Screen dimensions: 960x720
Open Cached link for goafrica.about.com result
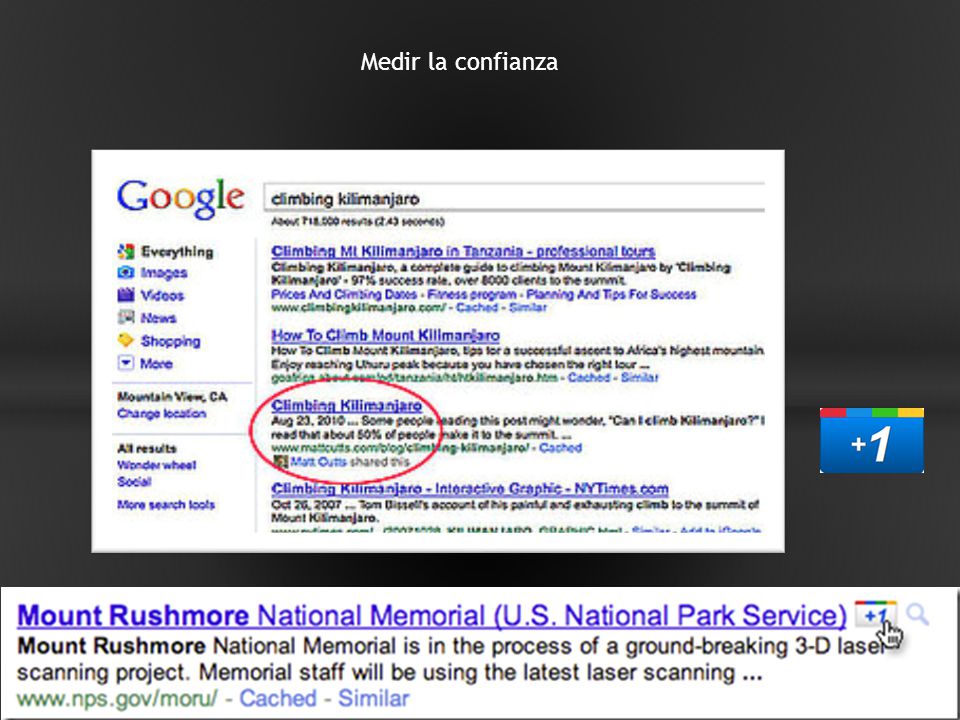click(589, 377)
